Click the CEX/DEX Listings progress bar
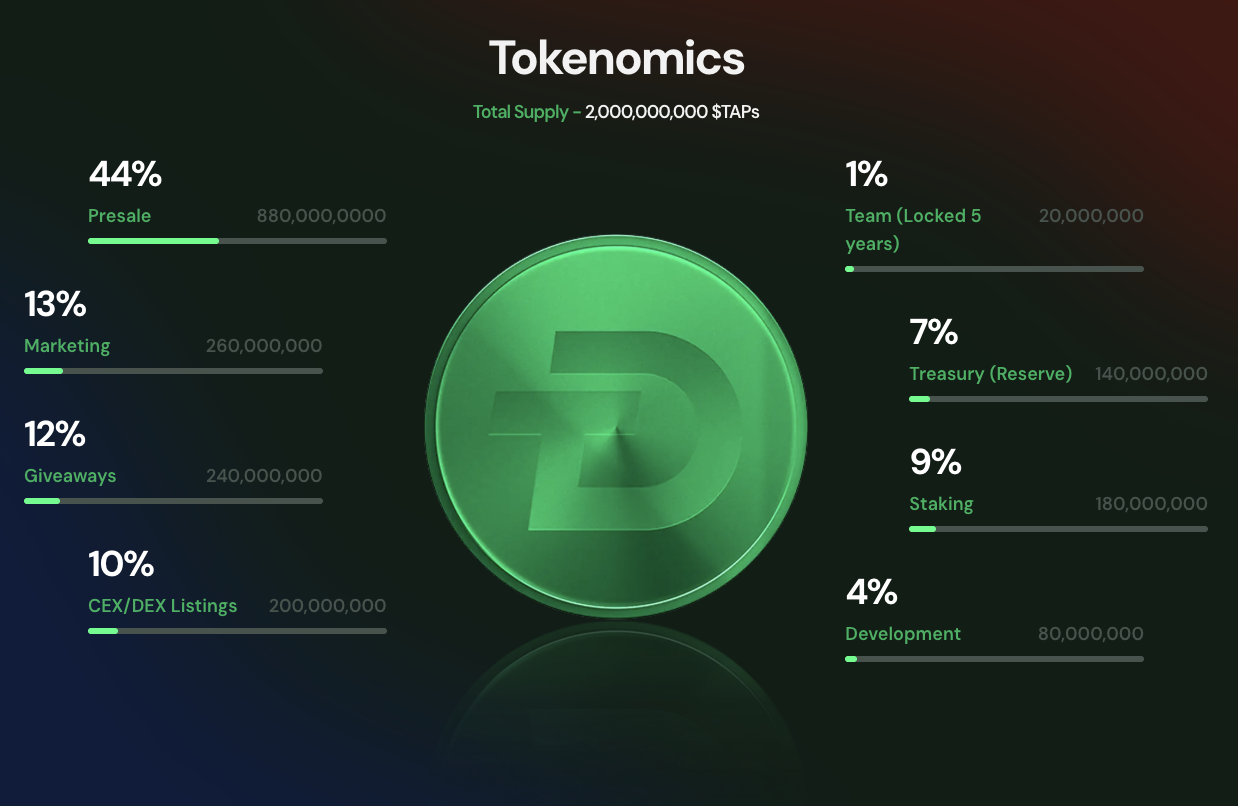Screen dimensions: 1238x806 [237, 631]
